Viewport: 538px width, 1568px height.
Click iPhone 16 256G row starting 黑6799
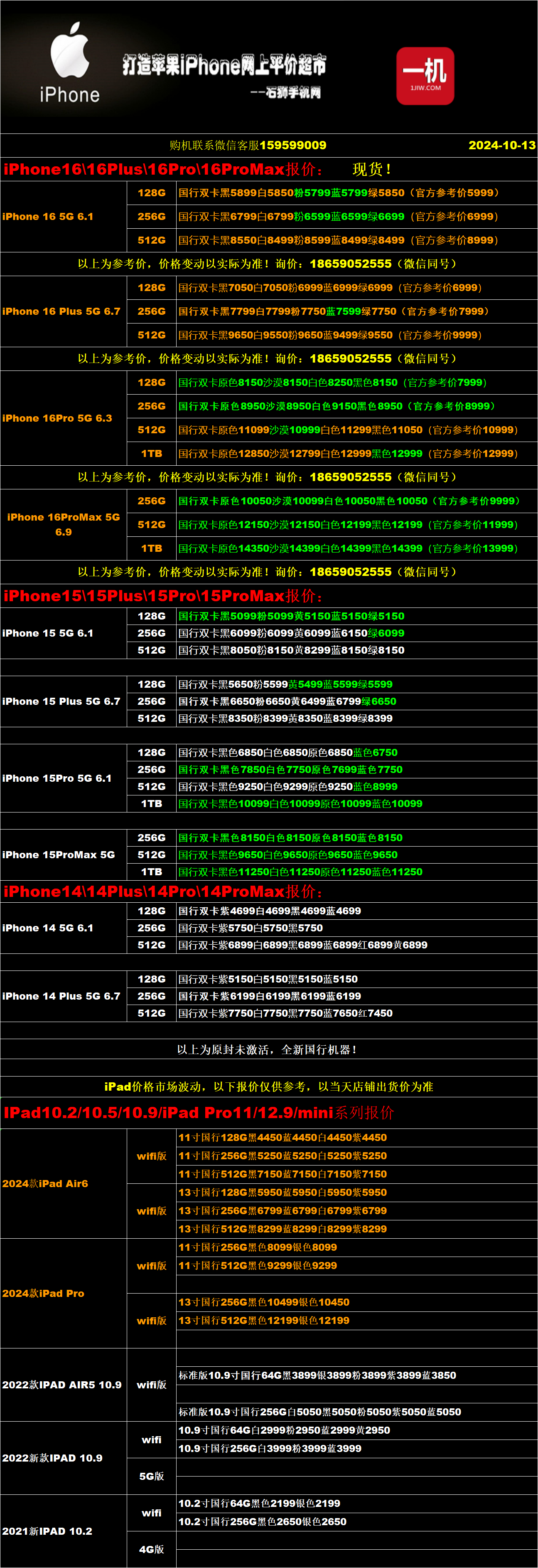pyautogui.click(x=357, y=217)
